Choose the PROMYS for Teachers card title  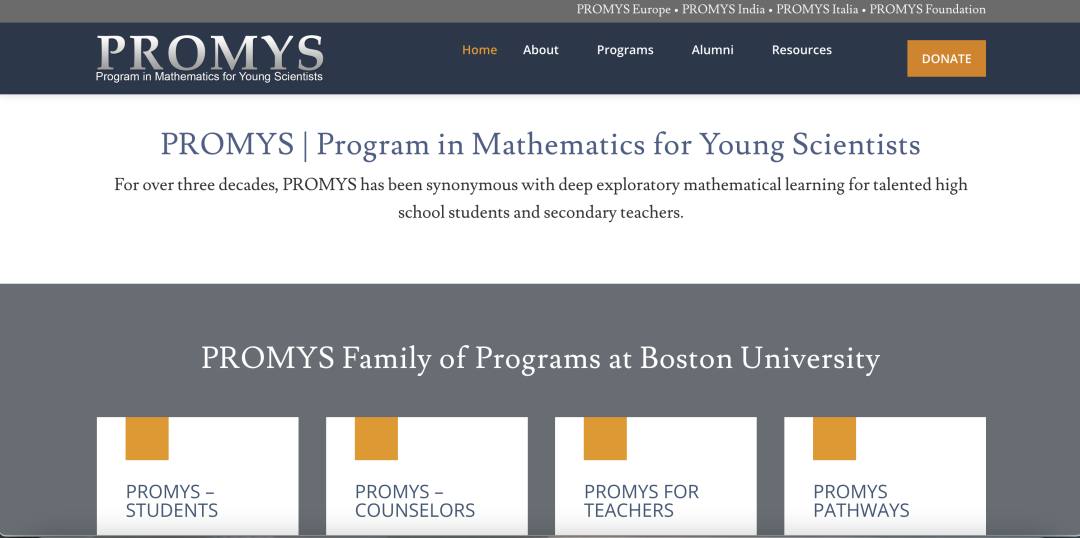coord(641,501)
